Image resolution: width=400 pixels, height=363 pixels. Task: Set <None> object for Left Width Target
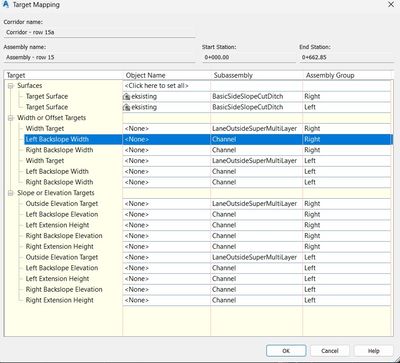(x=166, y=161)
